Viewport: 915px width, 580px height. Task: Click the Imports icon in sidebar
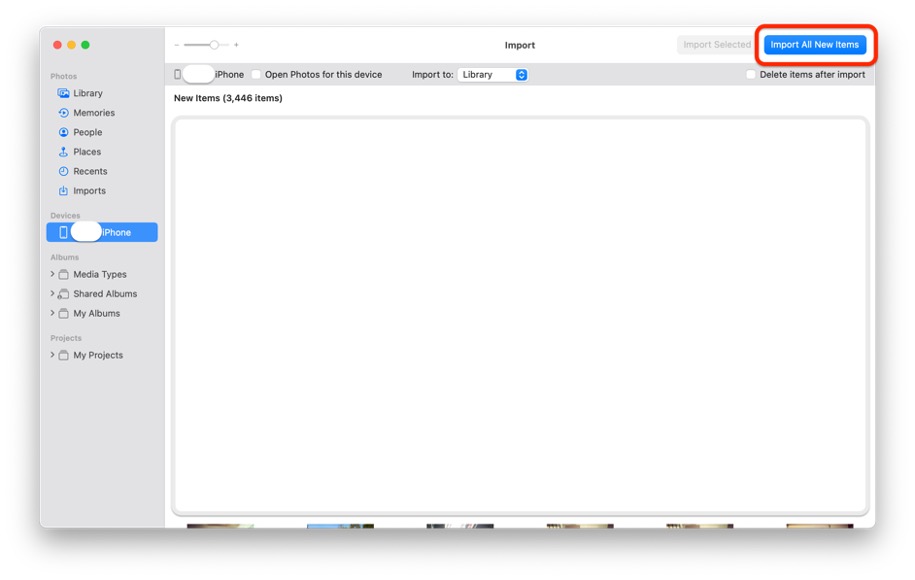[63, 191]
